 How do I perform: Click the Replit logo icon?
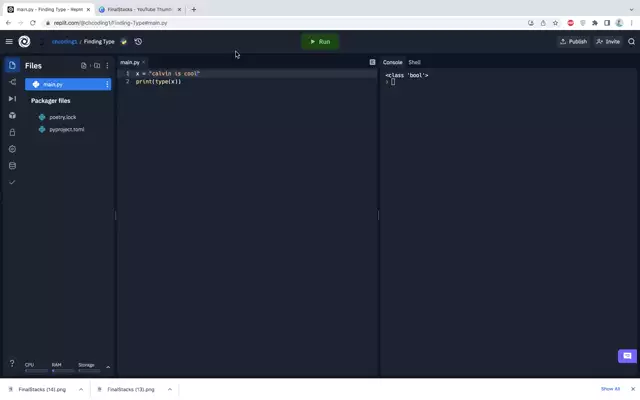(x=24, y=42)
